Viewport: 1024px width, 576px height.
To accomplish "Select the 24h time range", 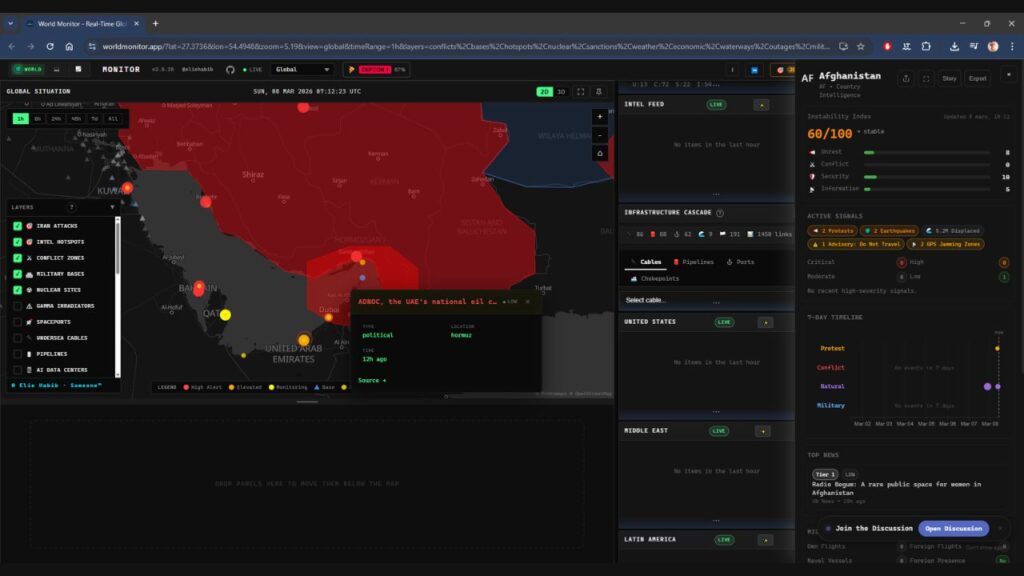I will [56, 118].
